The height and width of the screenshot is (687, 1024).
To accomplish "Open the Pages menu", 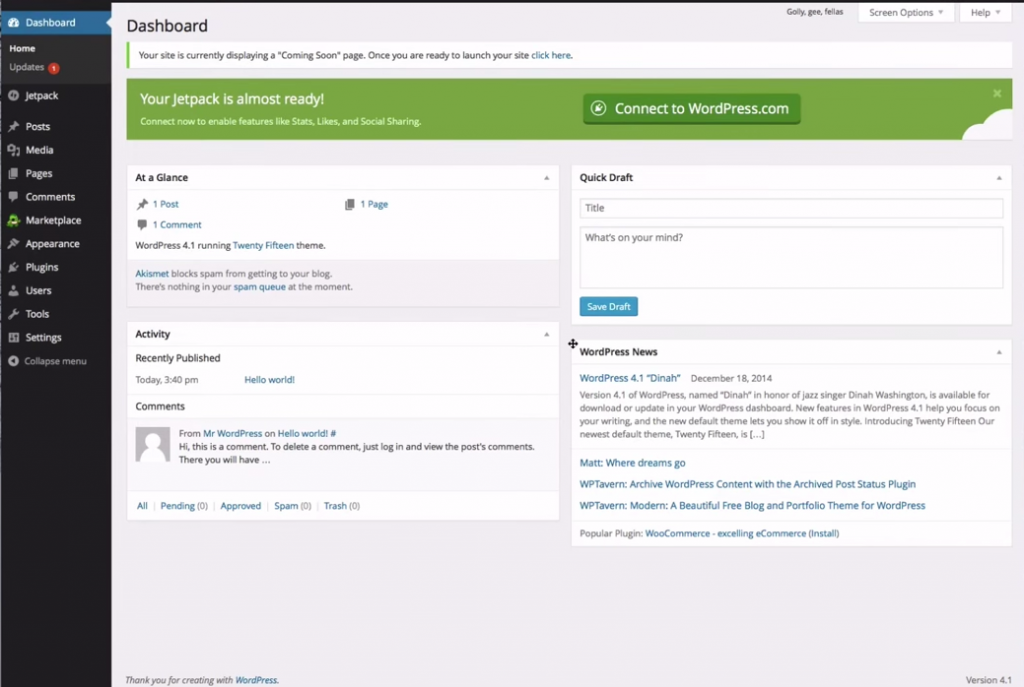I will (x=39, y=173).
